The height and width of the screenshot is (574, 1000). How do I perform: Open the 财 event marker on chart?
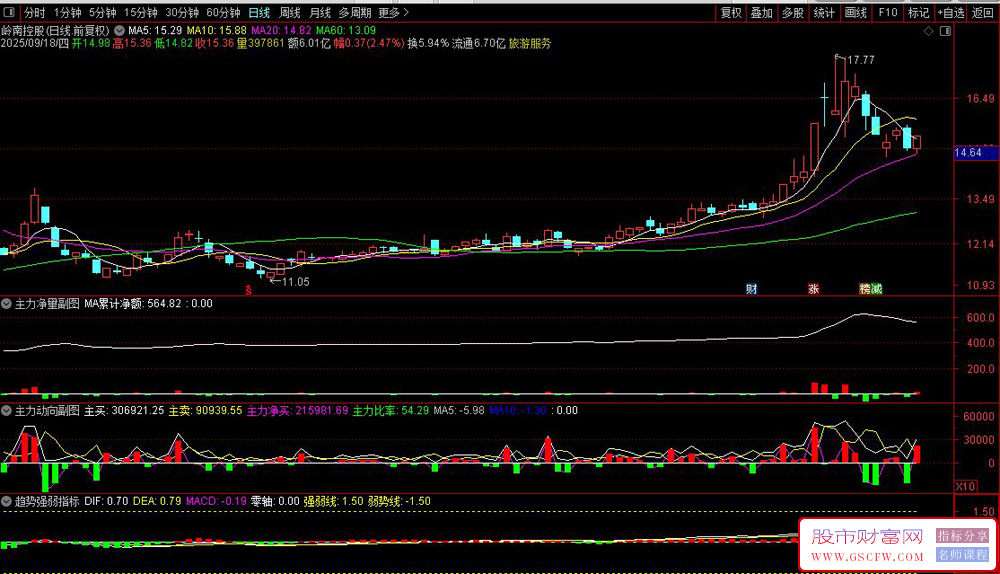click(x=751, y=289)
